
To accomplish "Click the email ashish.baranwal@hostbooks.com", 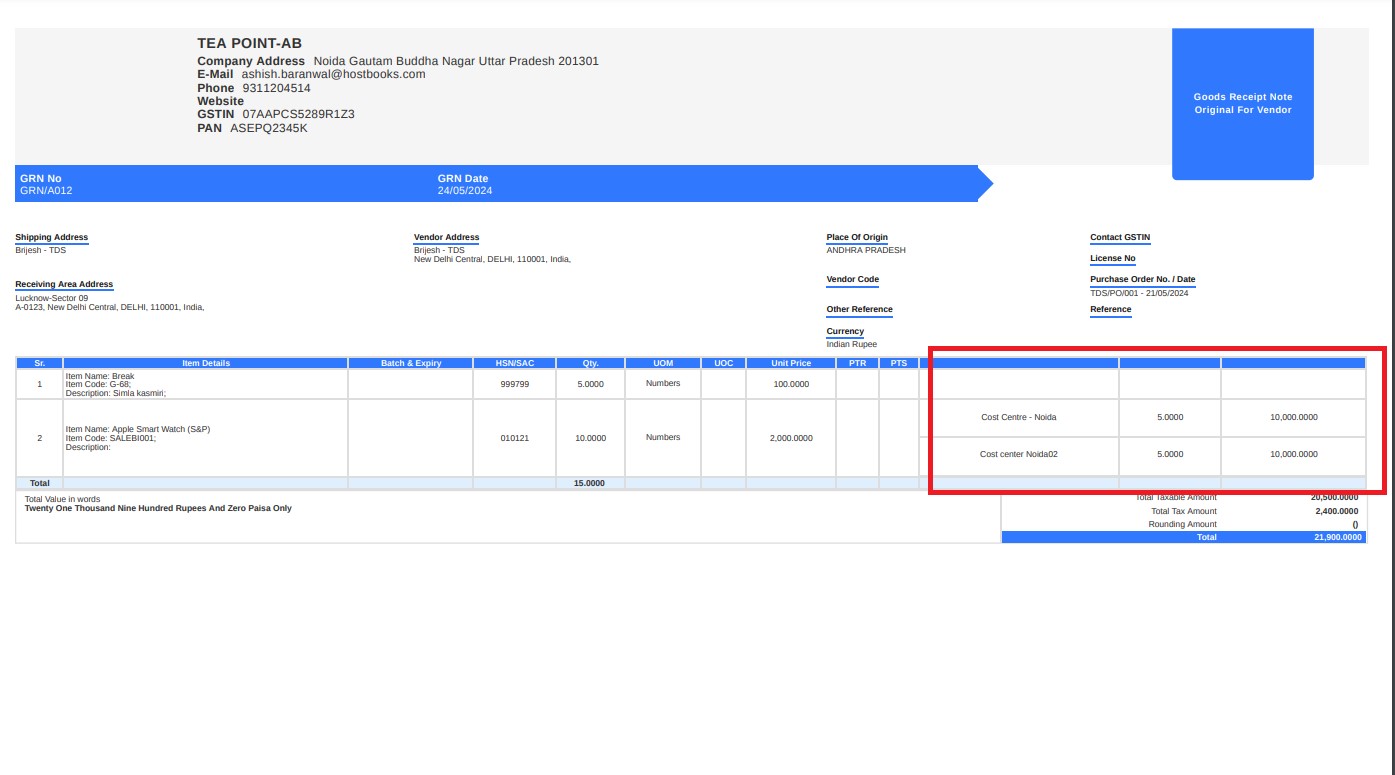I will click(333, 74).
